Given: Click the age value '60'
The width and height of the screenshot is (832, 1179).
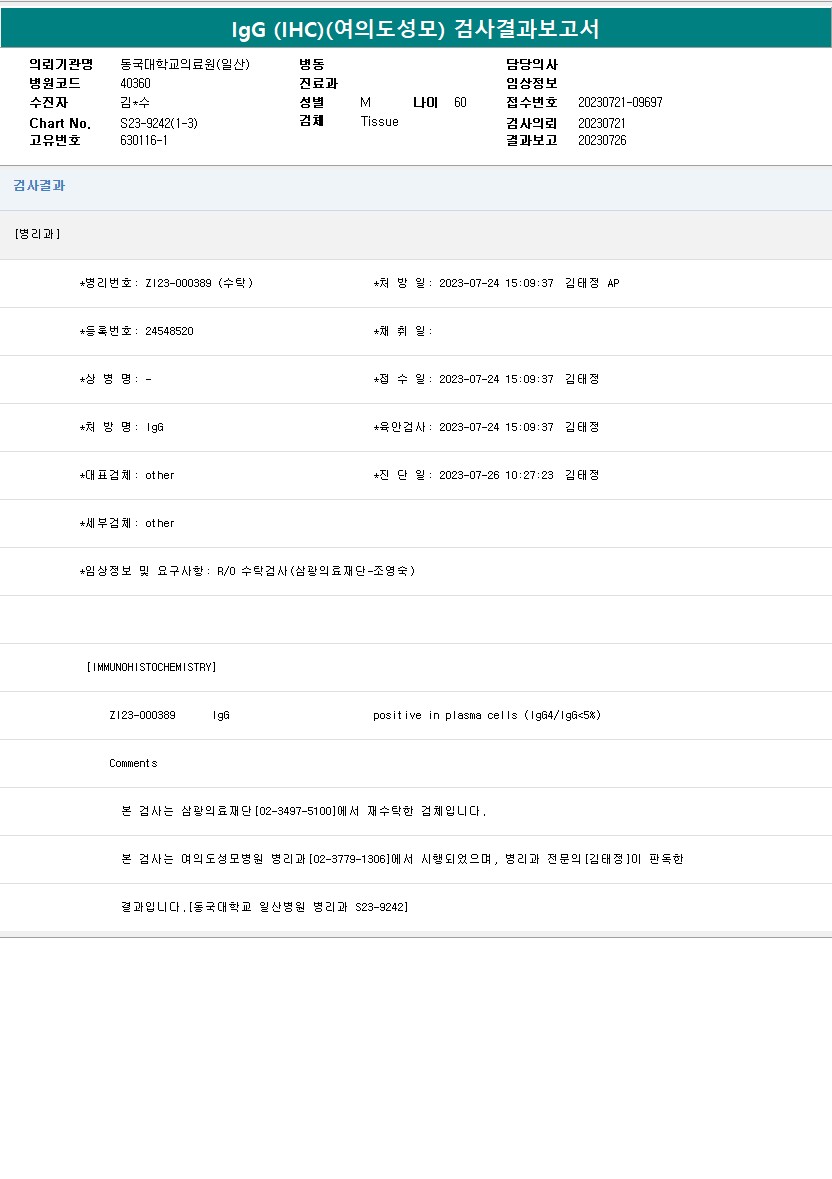Looking at the screenshot, I should (460, 102).
